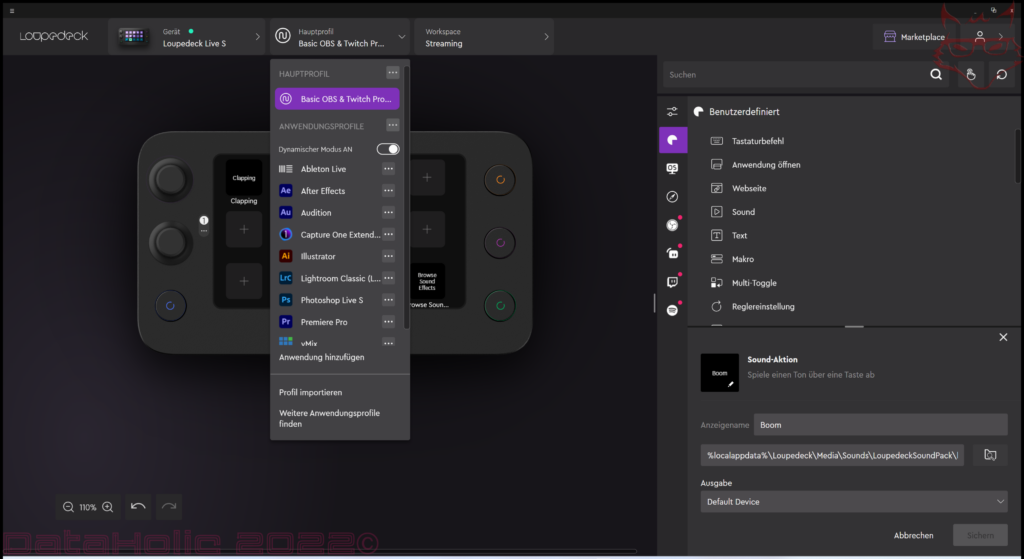Choose the Makro action
This screenshot has width=1024, height=559.
tap(743, 259)
